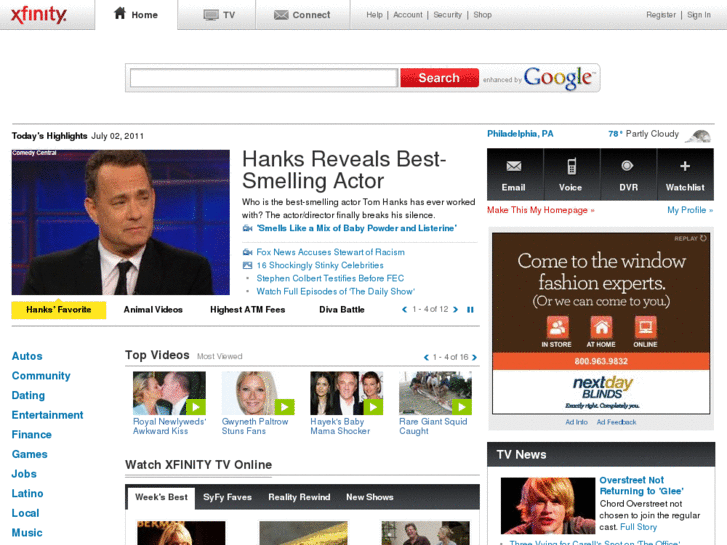Select the Highest ATM Fees tab
Screen dimensions: 727x545
click(248, 310)
